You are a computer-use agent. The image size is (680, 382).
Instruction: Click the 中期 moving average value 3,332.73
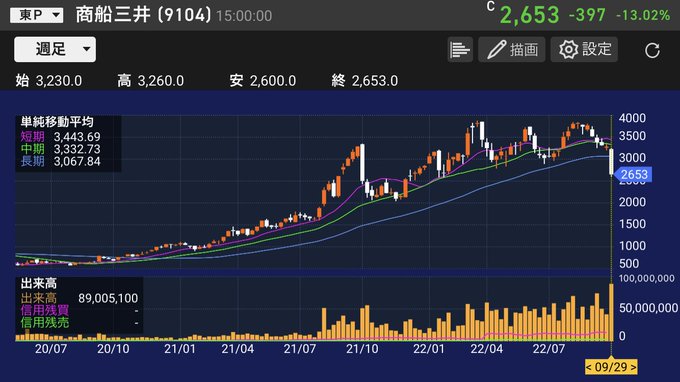(x=77, y=149)
